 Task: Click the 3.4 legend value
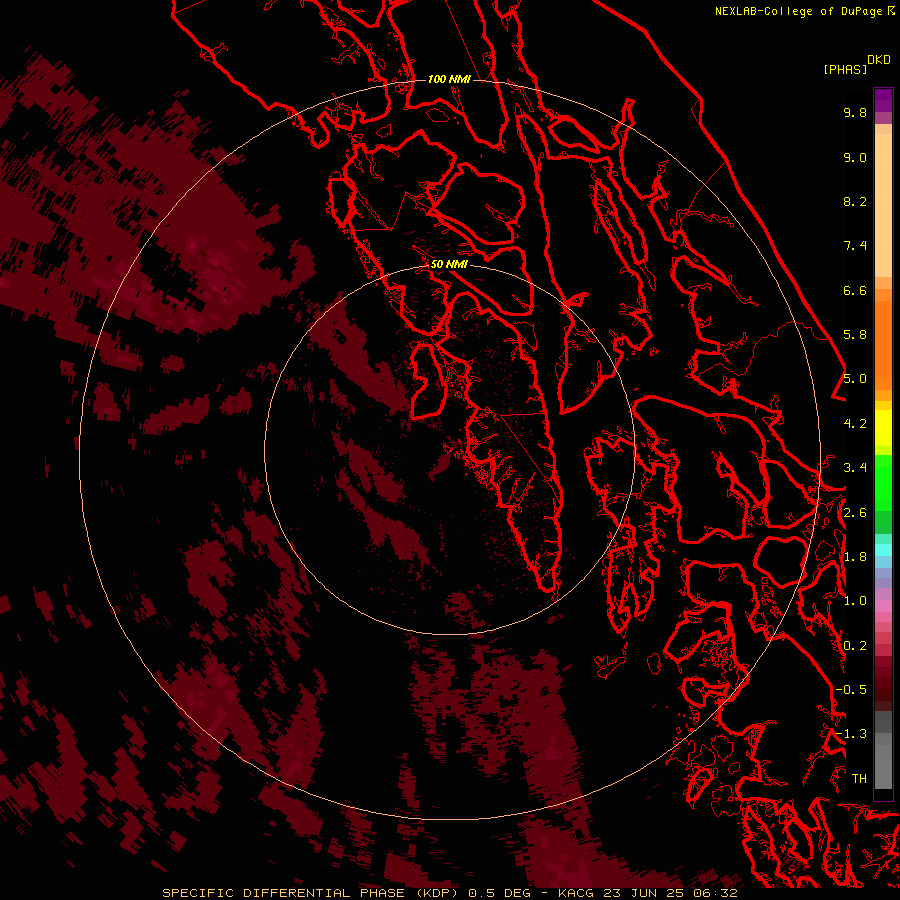(855, 468)
